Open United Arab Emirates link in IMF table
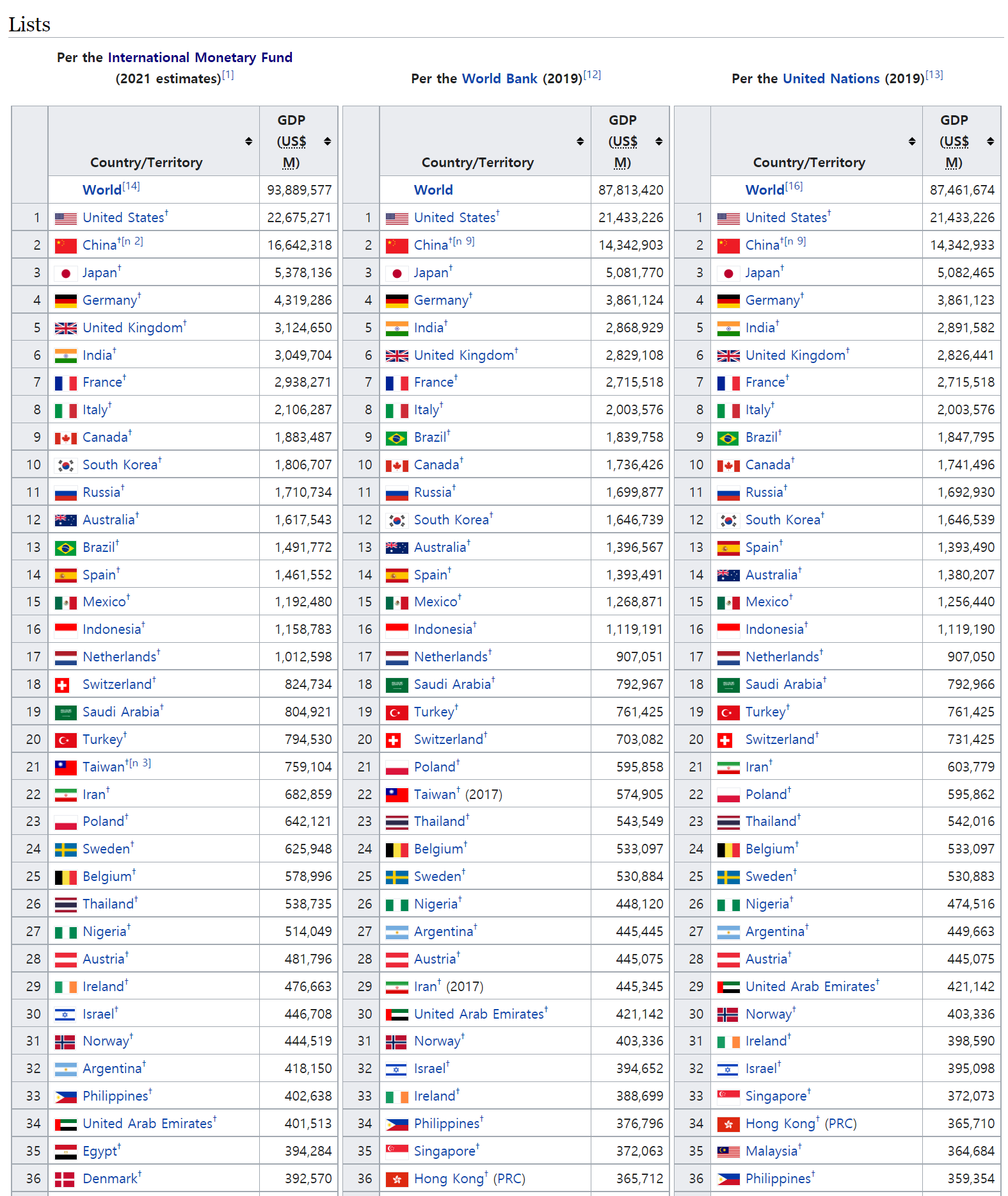The width and height of the screenshot is (1008, 1196). (x=147, y=1124)
